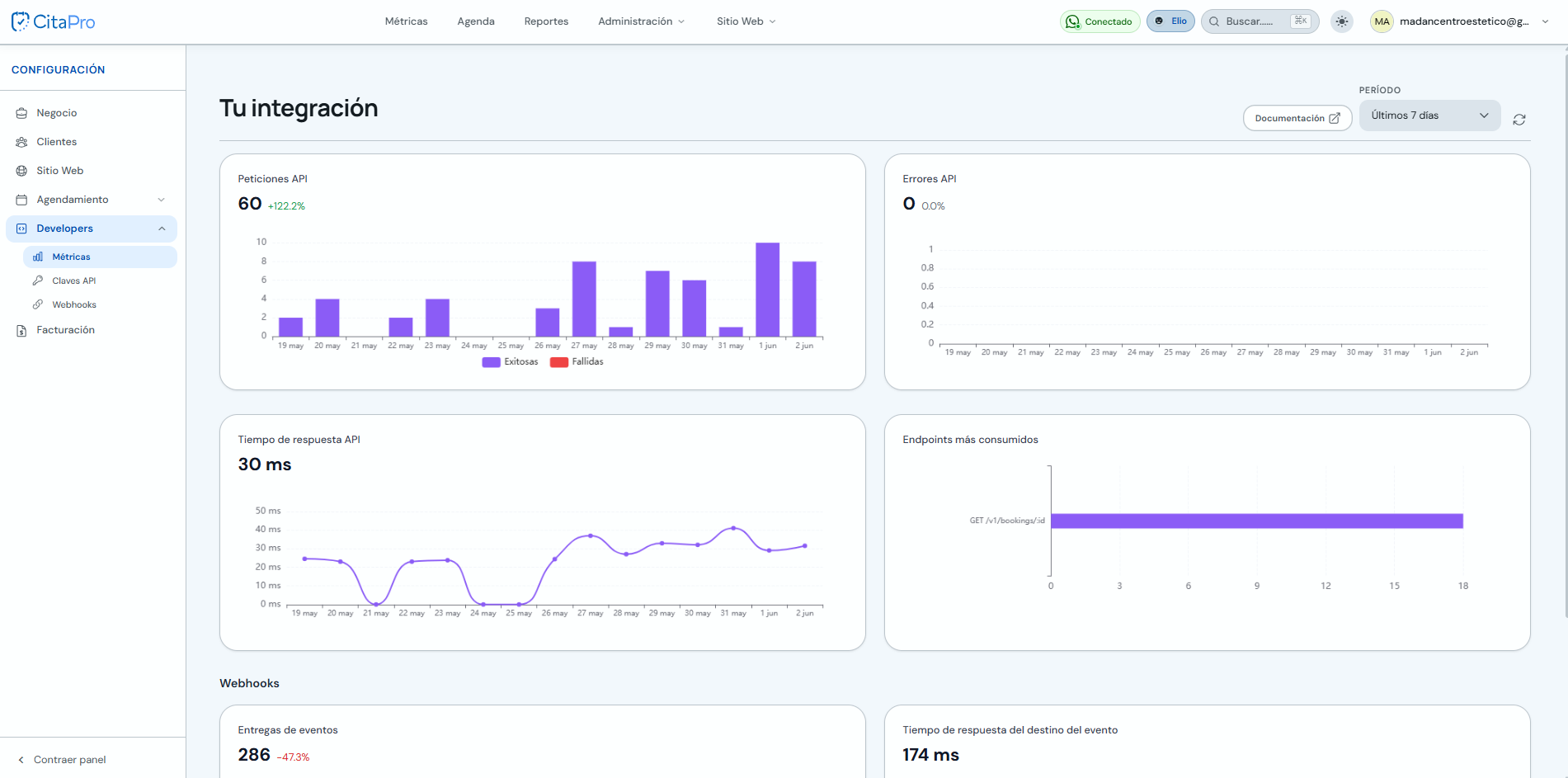The image size is (1568, 778).
Task: Click the collapse panel arrow icon
Action: 21,760
